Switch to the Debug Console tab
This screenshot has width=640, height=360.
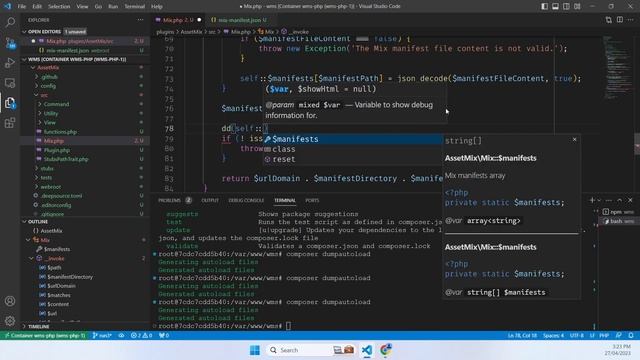[246, 200]
